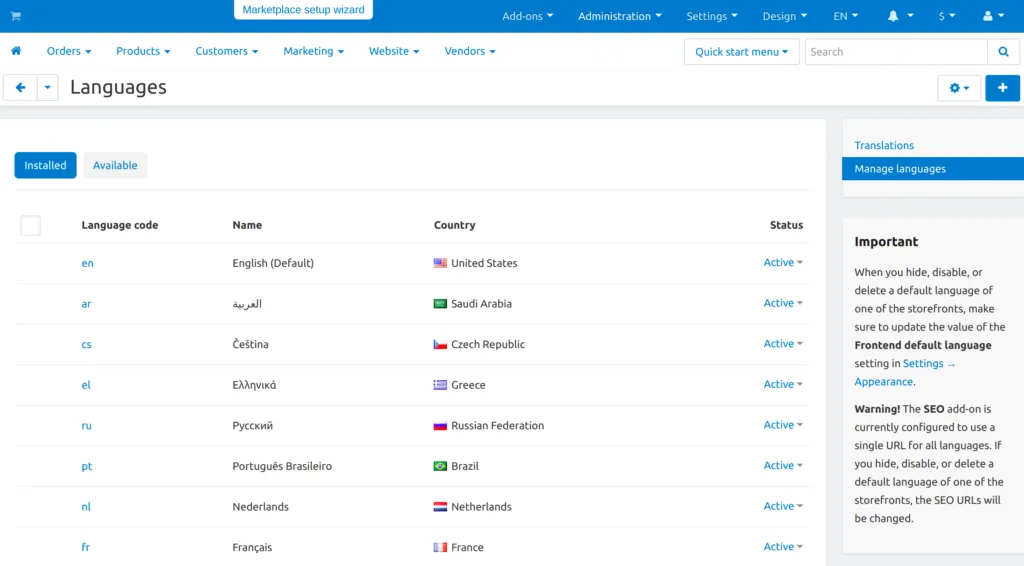This screenshot has height=566, width=1024.
Task: Open the Orders menu
Action: click(x=69, y=51)
